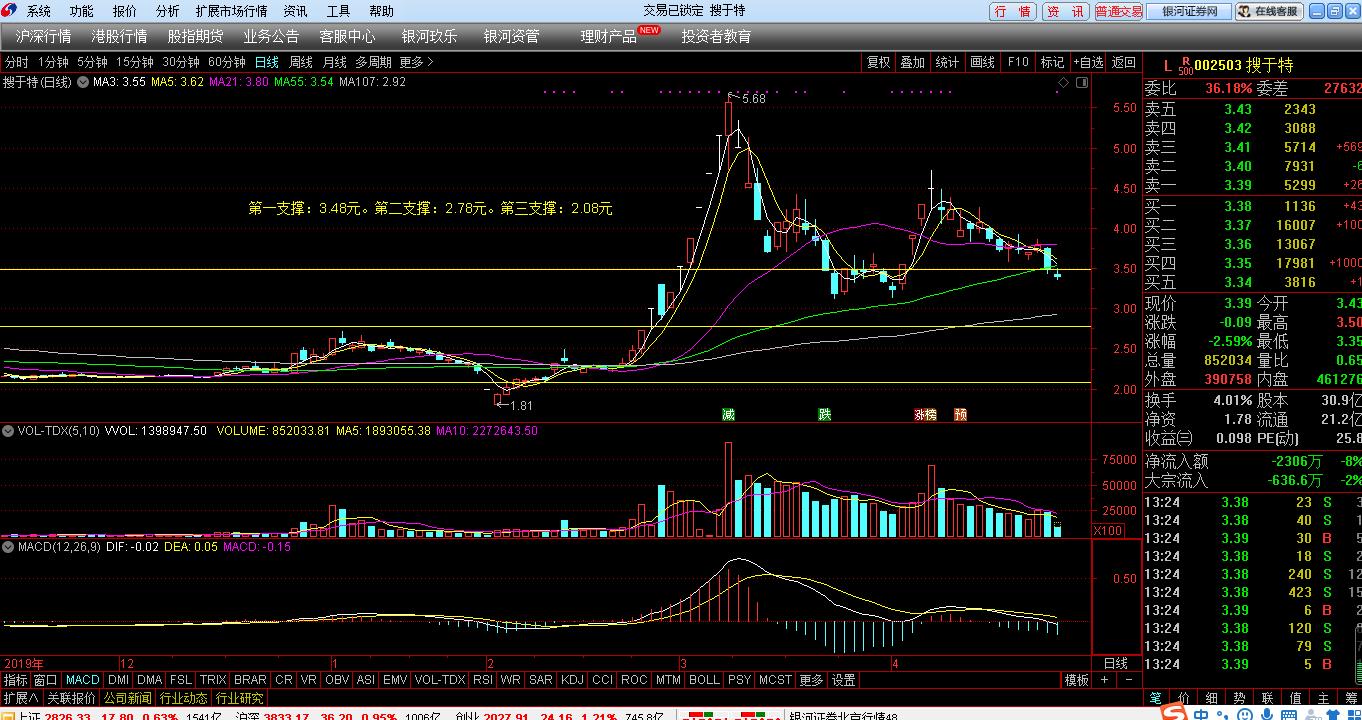Image resolution: width=1362 pixels, height=720 pixels.
Task: Click the X100 volume scale label
Action: click(x=1108, y=530)
